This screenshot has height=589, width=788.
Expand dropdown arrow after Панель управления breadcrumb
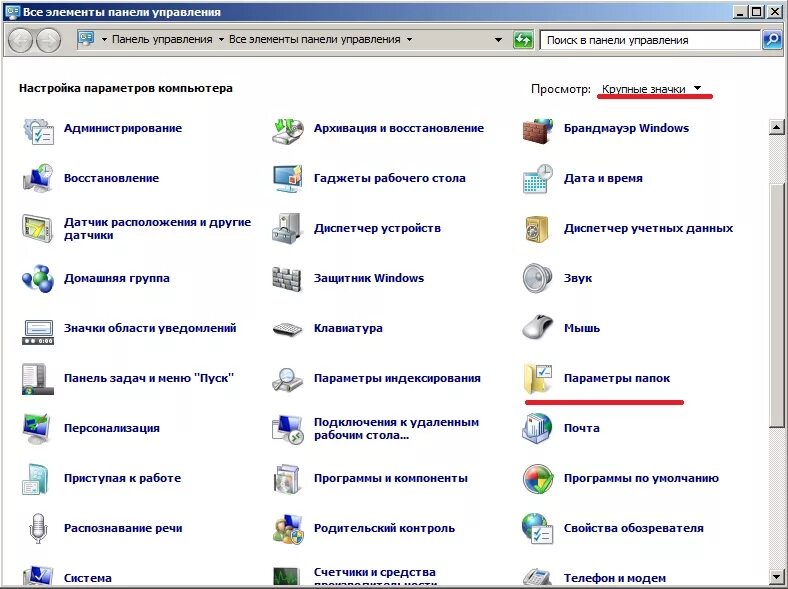[221, 39]
